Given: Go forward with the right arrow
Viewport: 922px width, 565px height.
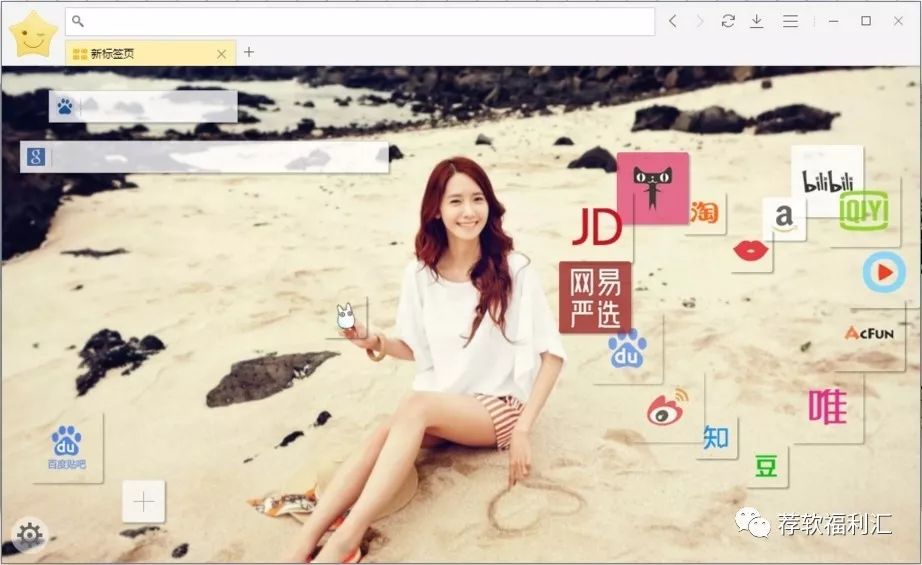Looking at the screenshot, I should (x=700, y=21).
